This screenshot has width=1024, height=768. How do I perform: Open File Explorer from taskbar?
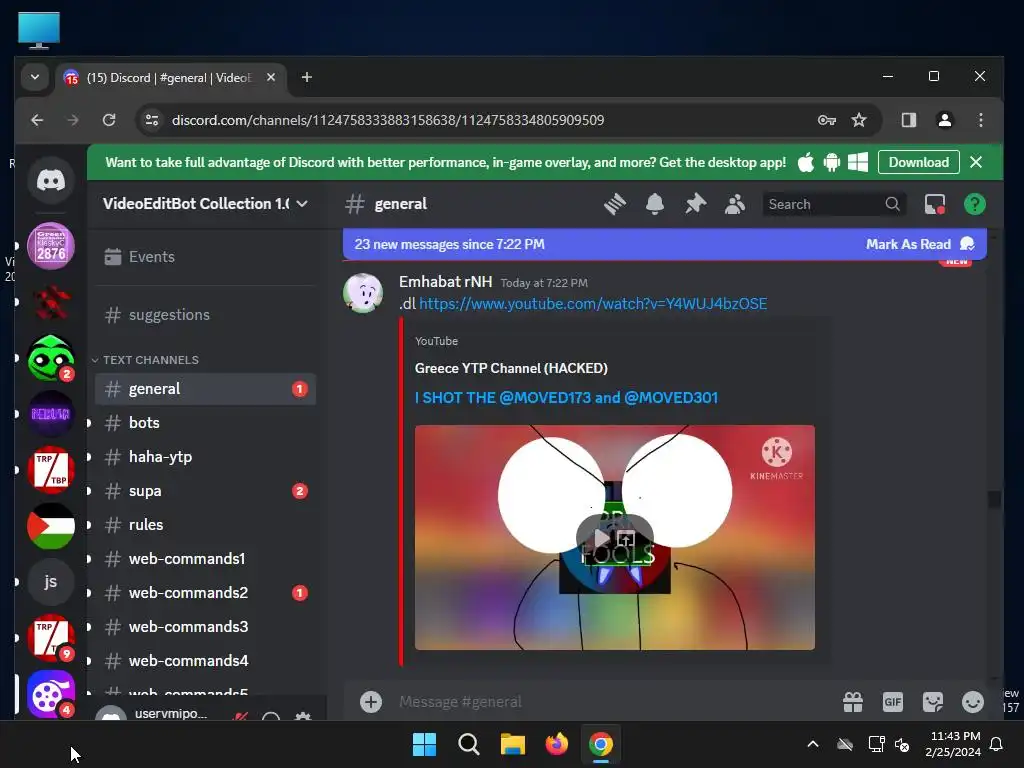point(513,744)
